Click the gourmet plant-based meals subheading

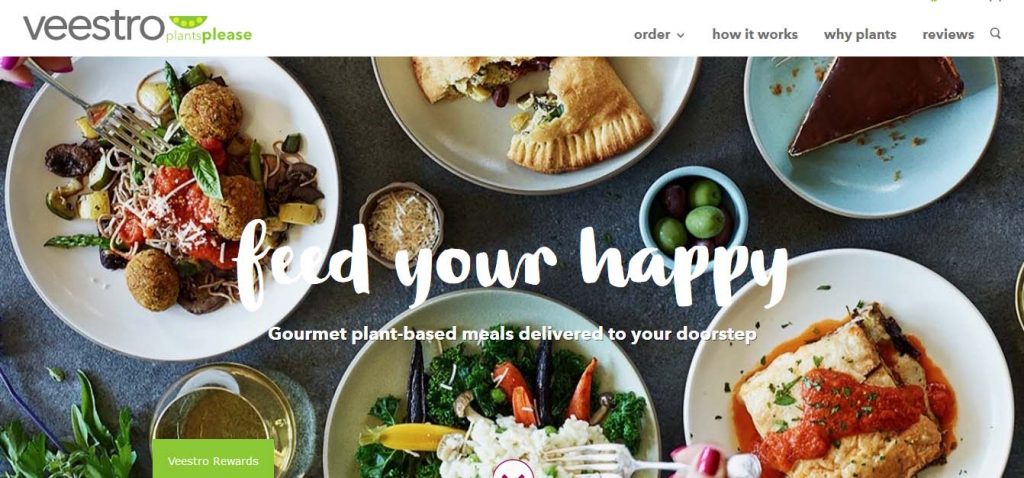point(512,334)
